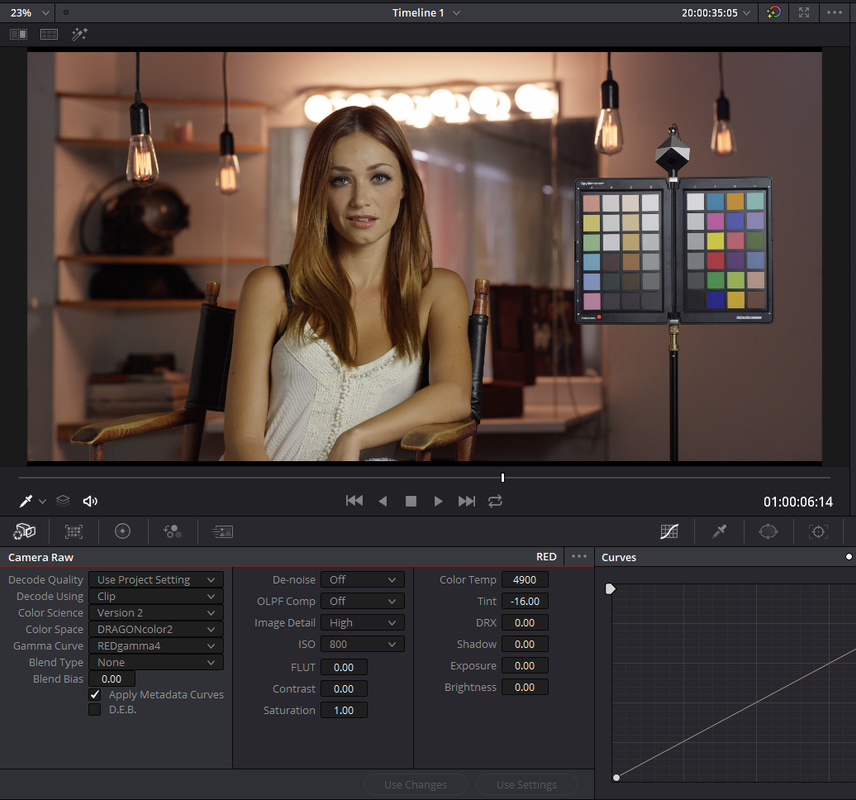
Task: Mute audio with the speaker icon
Action: click(x=90, y=501)
